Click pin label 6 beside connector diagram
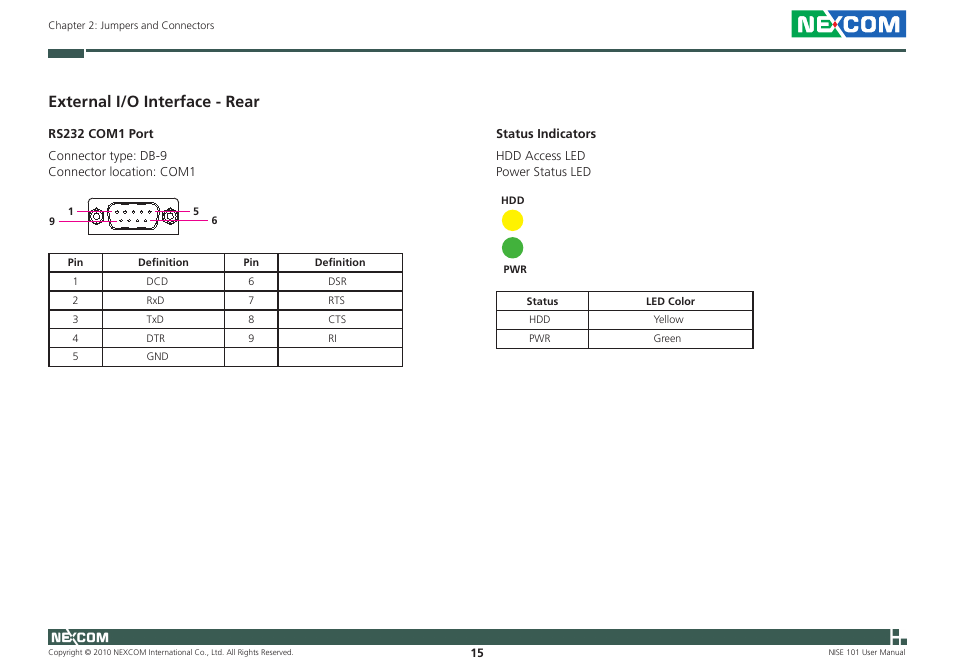 [x=214, y=221]
